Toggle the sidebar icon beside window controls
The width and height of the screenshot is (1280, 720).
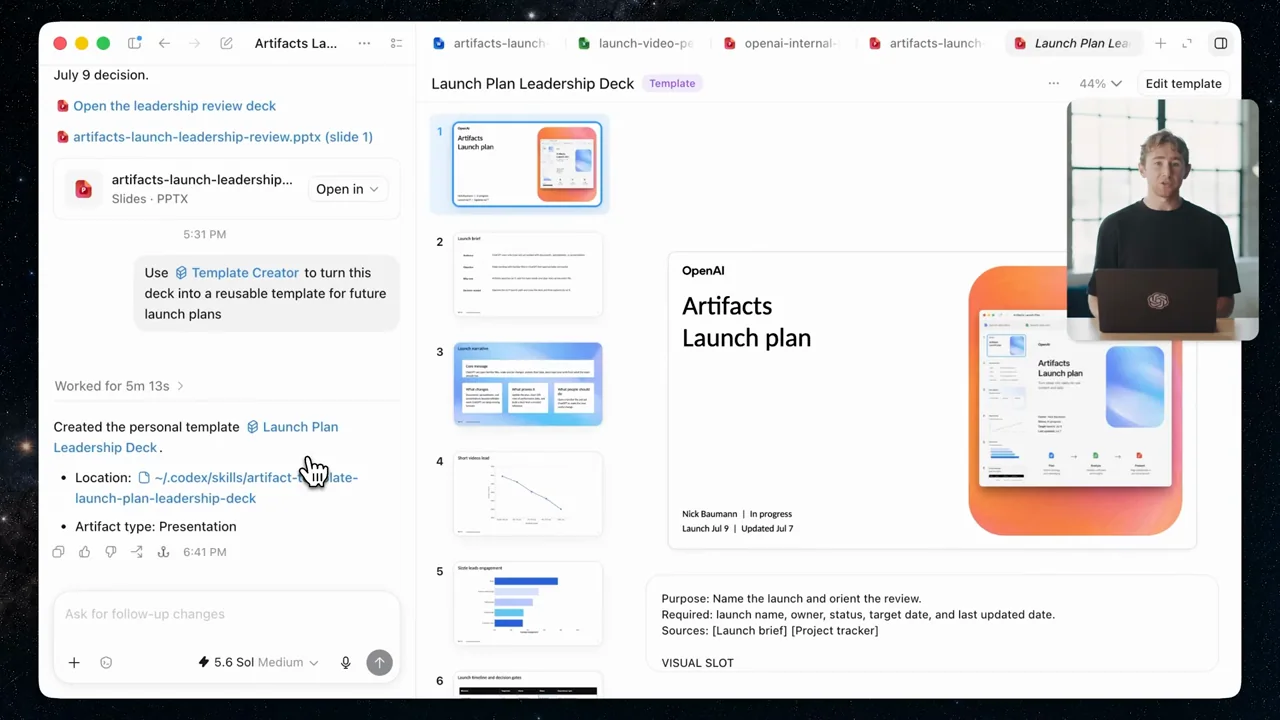[x=134, y=43]
